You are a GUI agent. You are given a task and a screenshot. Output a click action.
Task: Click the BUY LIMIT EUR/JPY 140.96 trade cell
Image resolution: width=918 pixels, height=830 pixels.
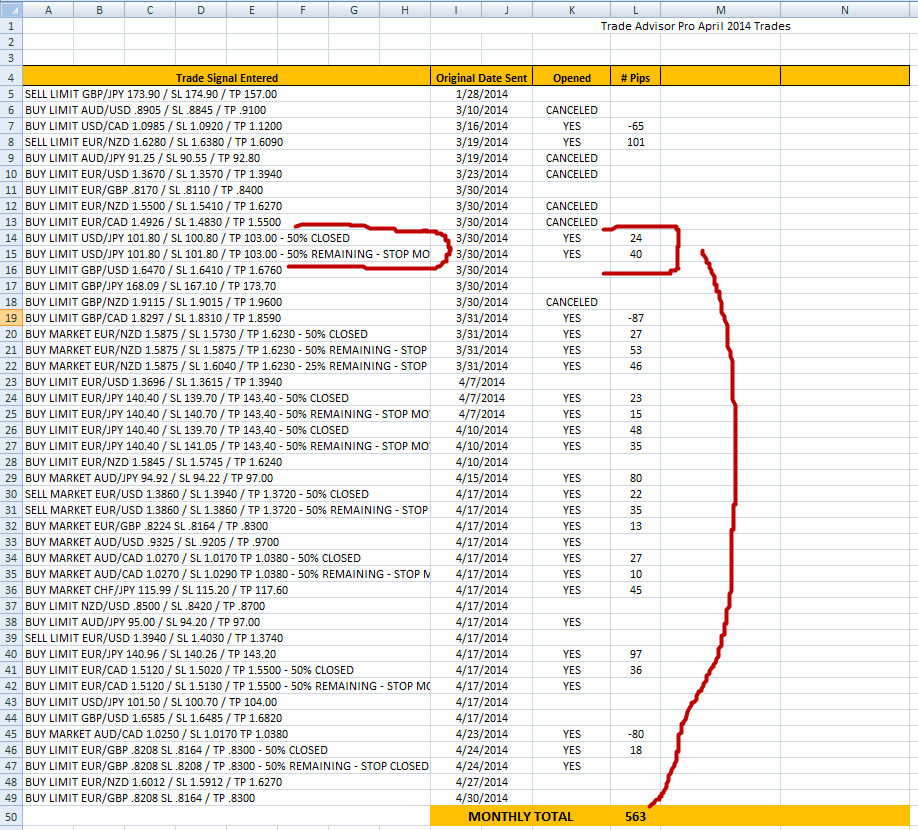(x=227, y=654)
